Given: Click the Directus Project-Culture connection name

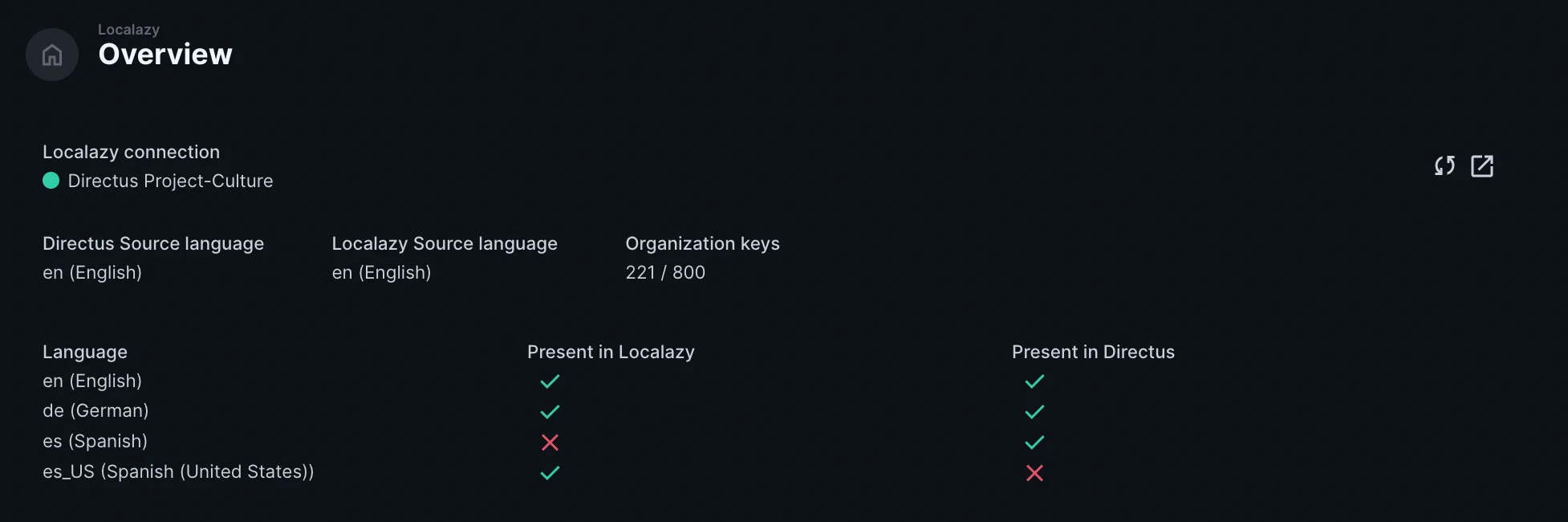Looking at the screenshot, I should coord(170,181).
